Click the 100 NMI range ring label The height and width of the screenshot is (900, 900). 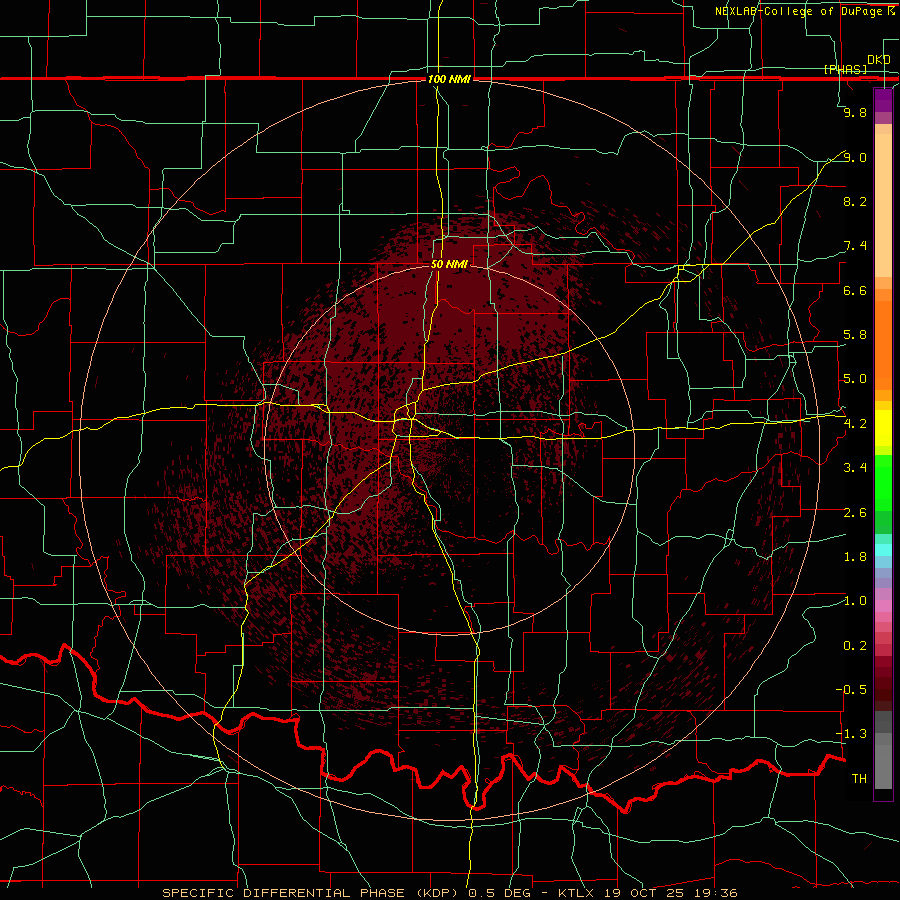[449, 79]
